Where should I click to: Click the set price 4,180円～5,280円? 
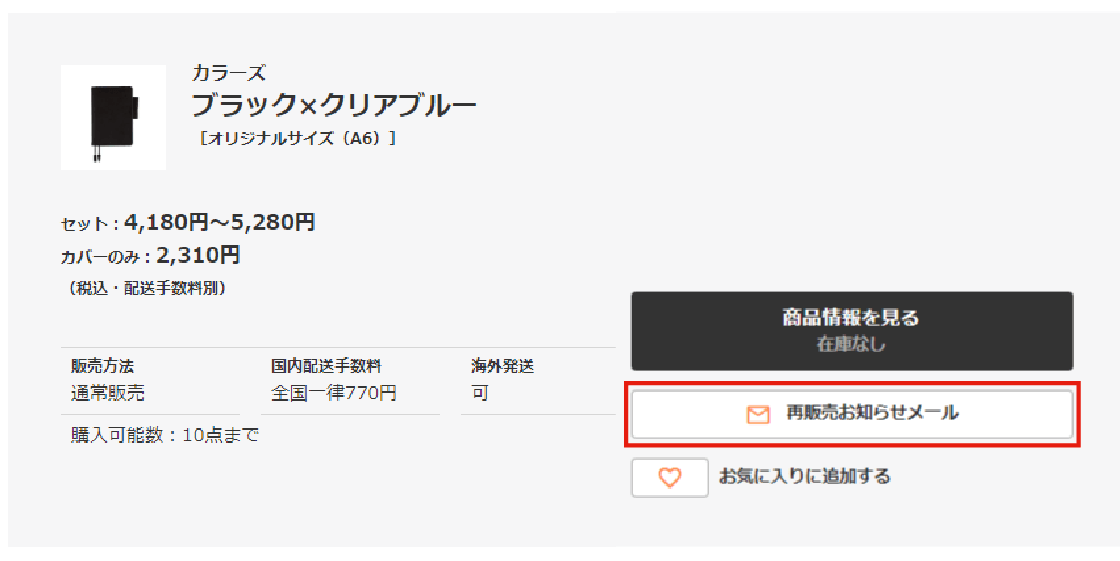tap(220, 222)
